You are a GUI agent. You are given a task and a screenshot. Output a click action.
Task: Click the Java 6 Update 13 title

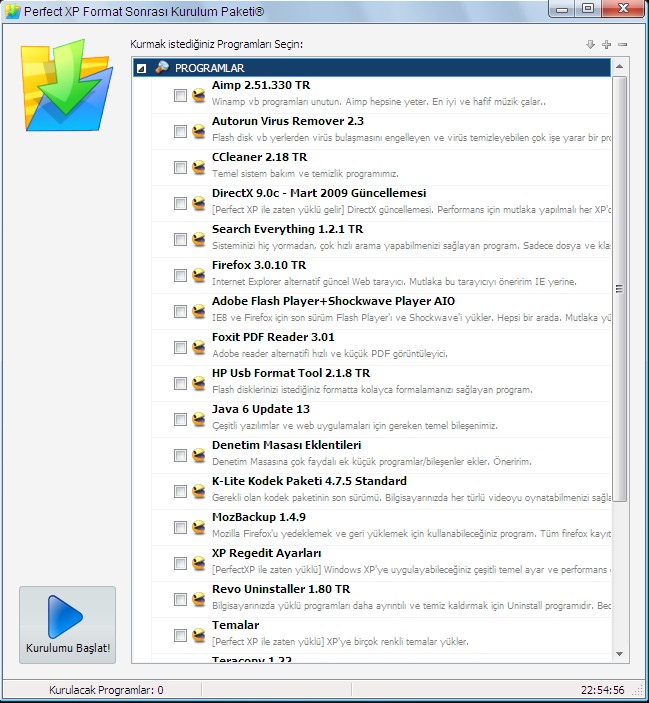pyautogui.click(x=261, y=409)
